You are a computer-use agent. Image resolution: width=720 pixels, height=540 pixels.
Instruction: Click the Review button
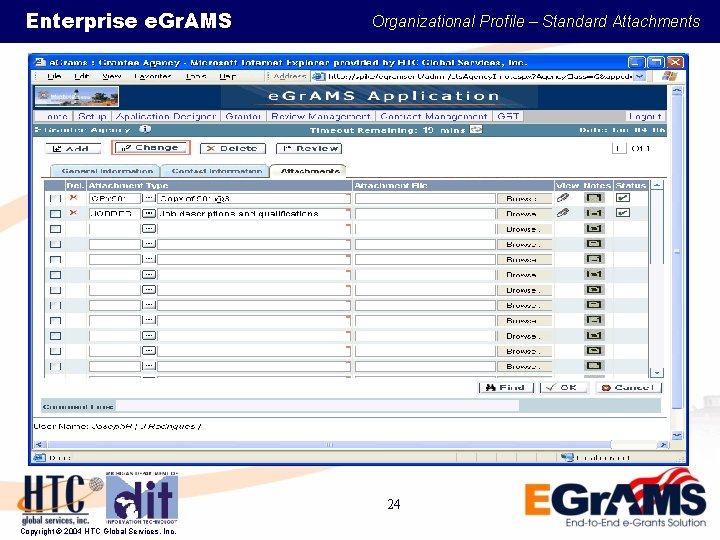(309, 148)
